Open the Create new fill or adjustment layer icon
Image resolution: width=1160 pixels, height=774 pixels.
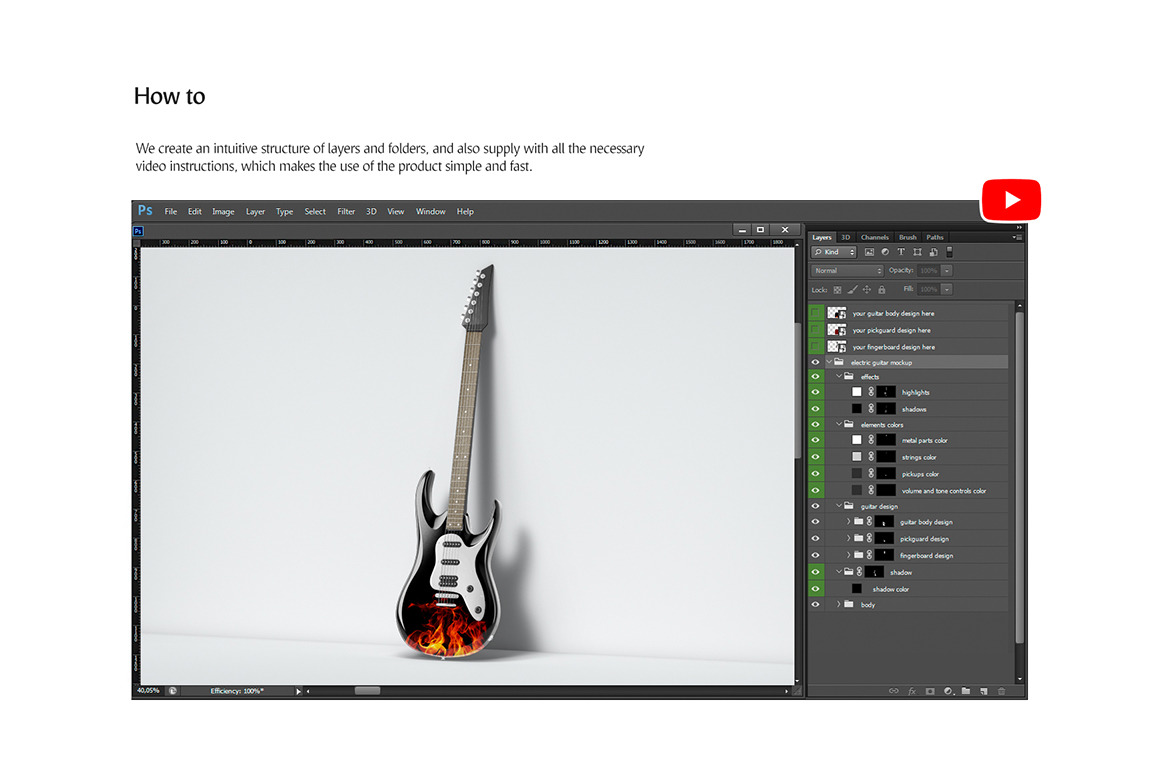pyautogui.click(x=948, y=691)
